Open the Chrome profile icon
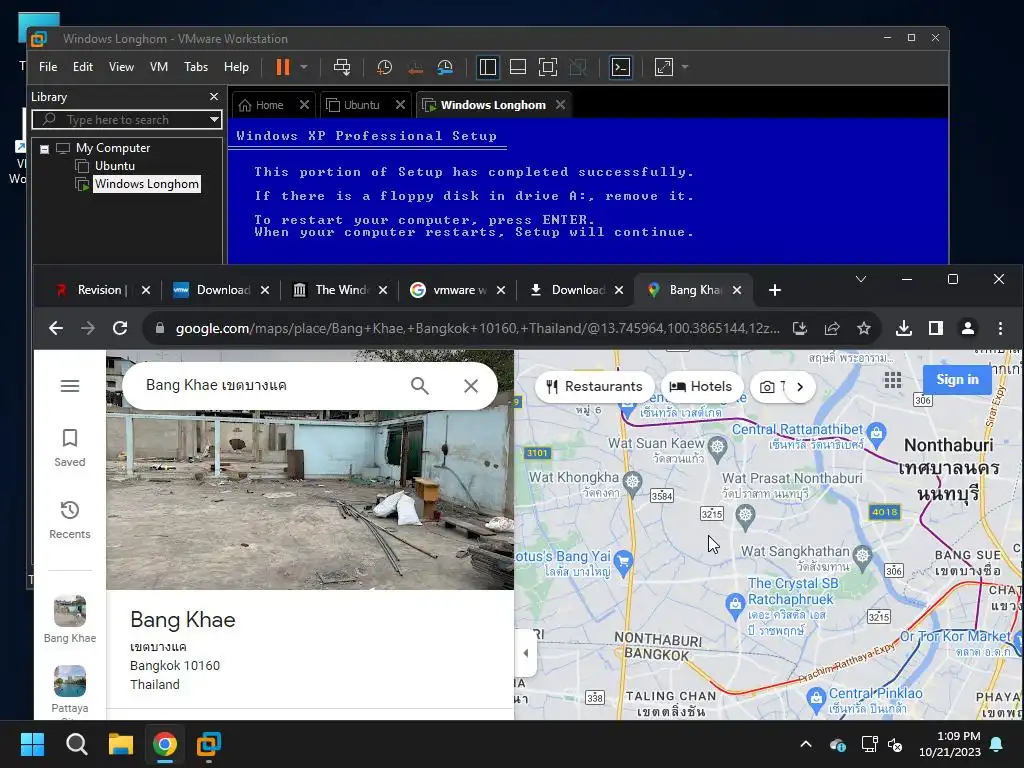Screen dimensions: 1024x768 968,328
